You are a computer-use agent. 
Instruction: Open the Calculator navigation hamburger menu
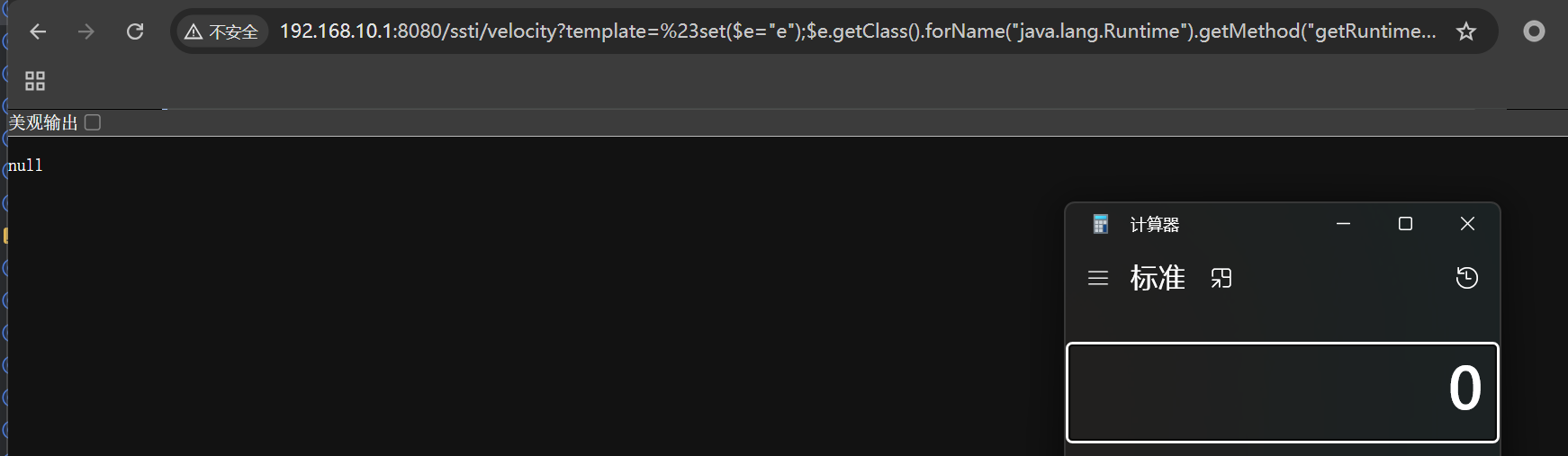[x=1098, y=279]
